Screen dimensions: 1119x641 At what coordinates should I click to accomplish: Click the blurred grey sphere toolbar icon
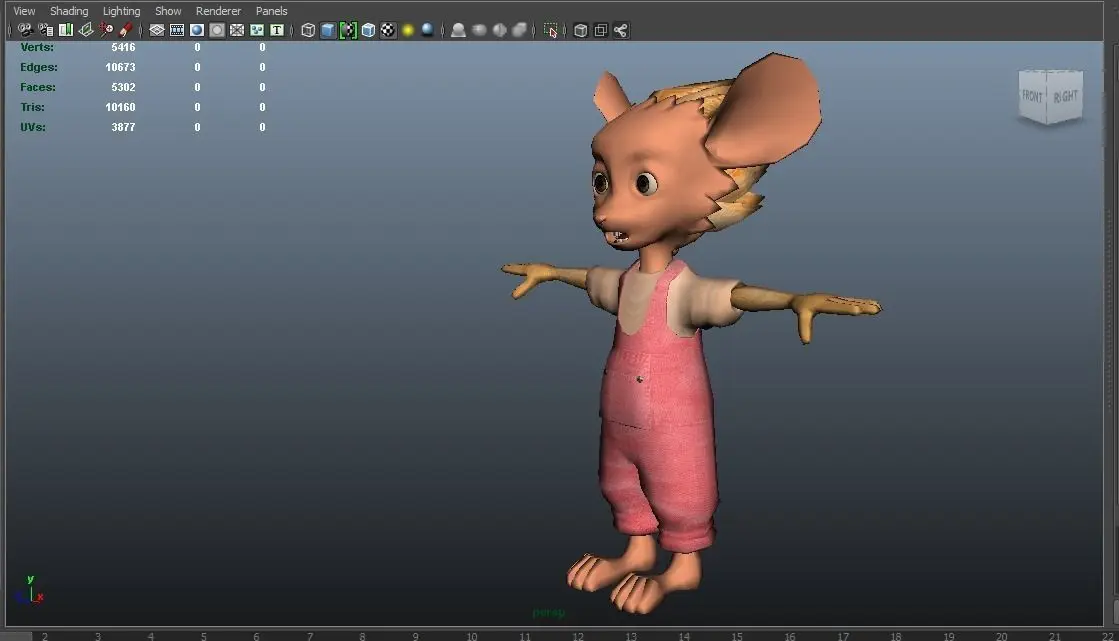[480, 30]
